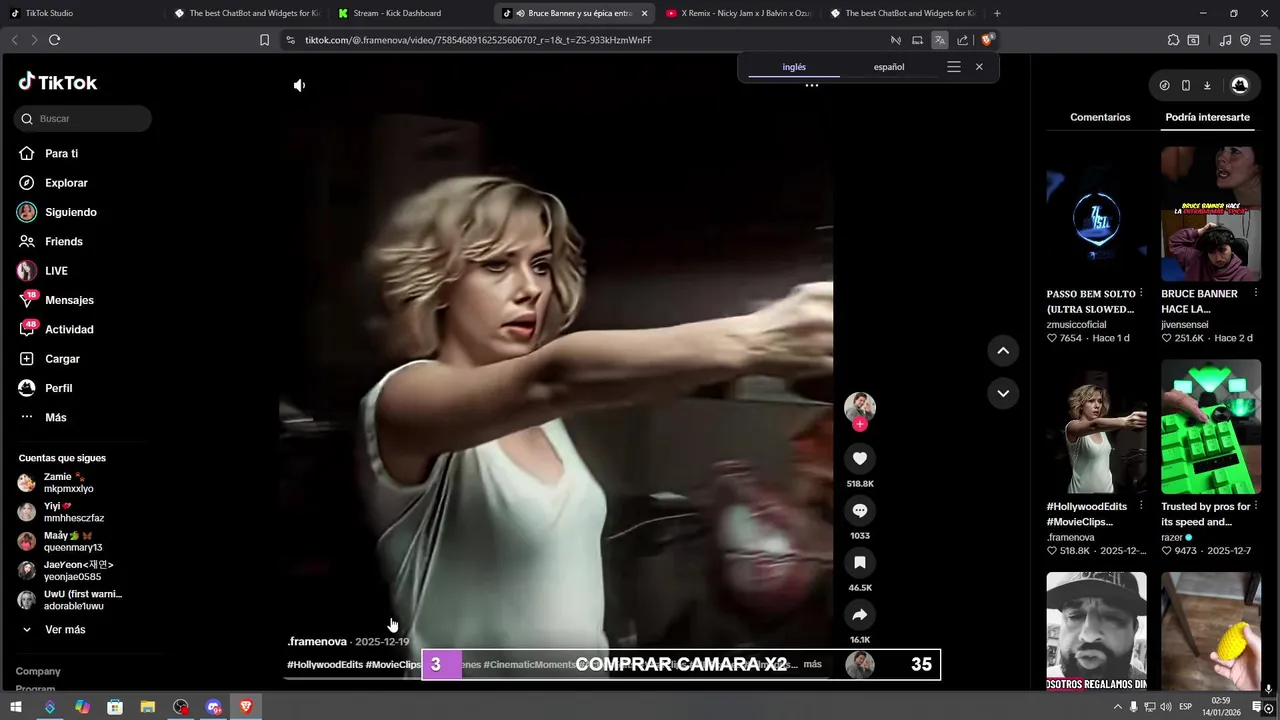1280x720 pixels.
Task: Like the video using the heart icon
Action: point(860,458)
